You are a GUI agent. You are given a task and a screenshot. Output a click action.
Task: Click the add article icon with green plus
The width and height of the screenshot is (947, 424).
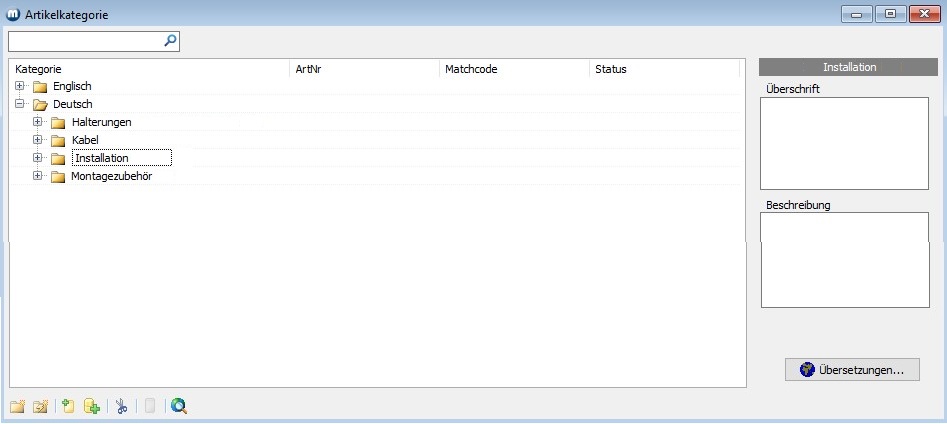coord(68,406)
